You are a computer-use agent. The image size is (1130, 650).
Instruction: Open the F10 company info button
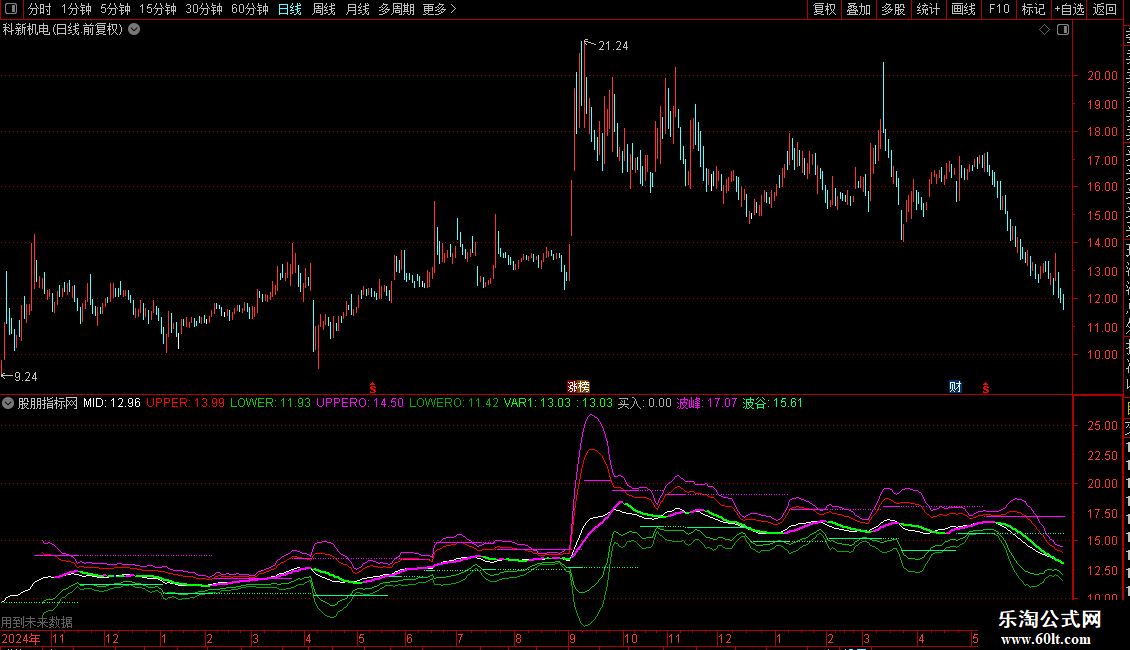(x=999, y=9)
